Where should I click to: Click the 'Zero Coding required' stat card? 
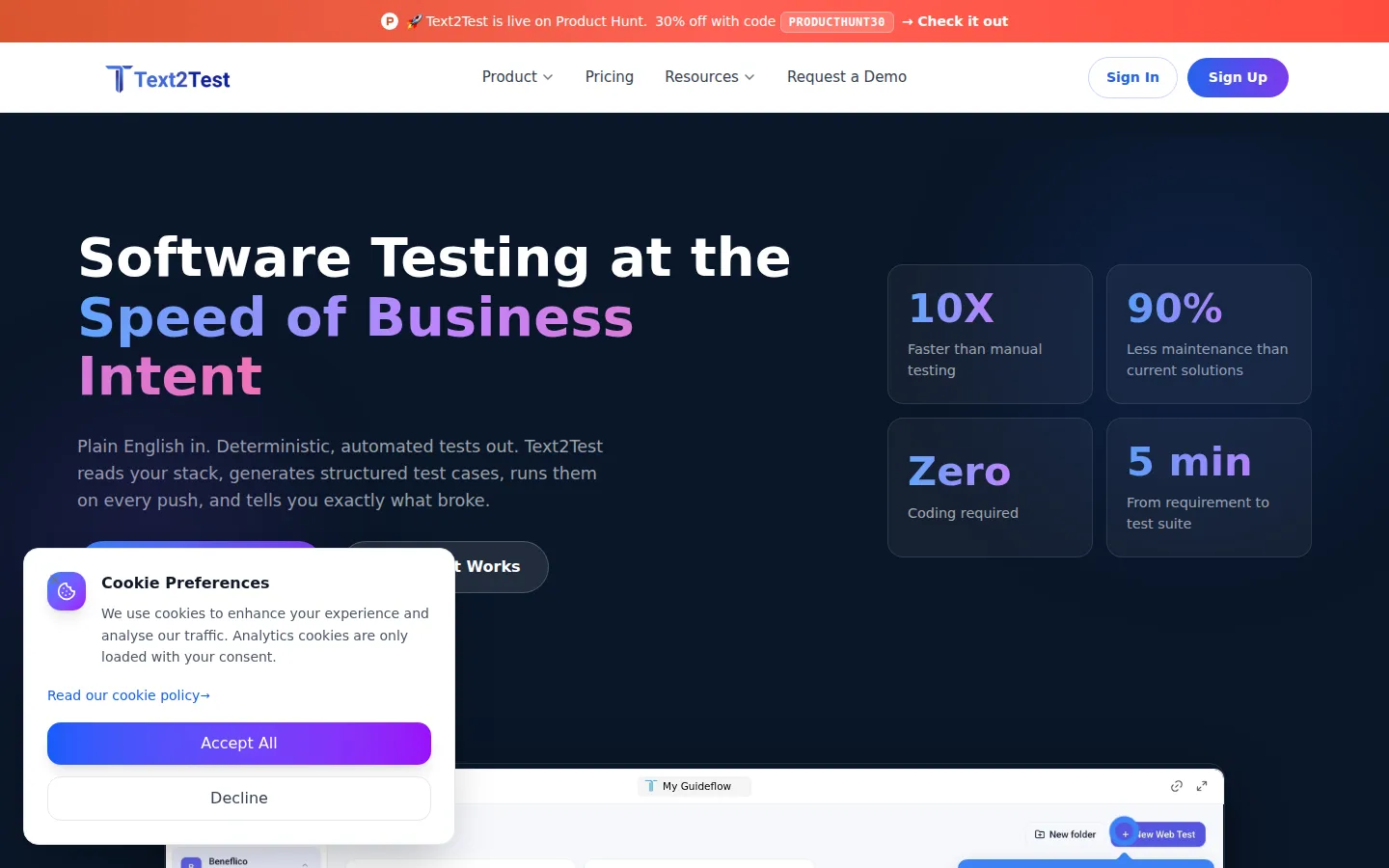990,487
